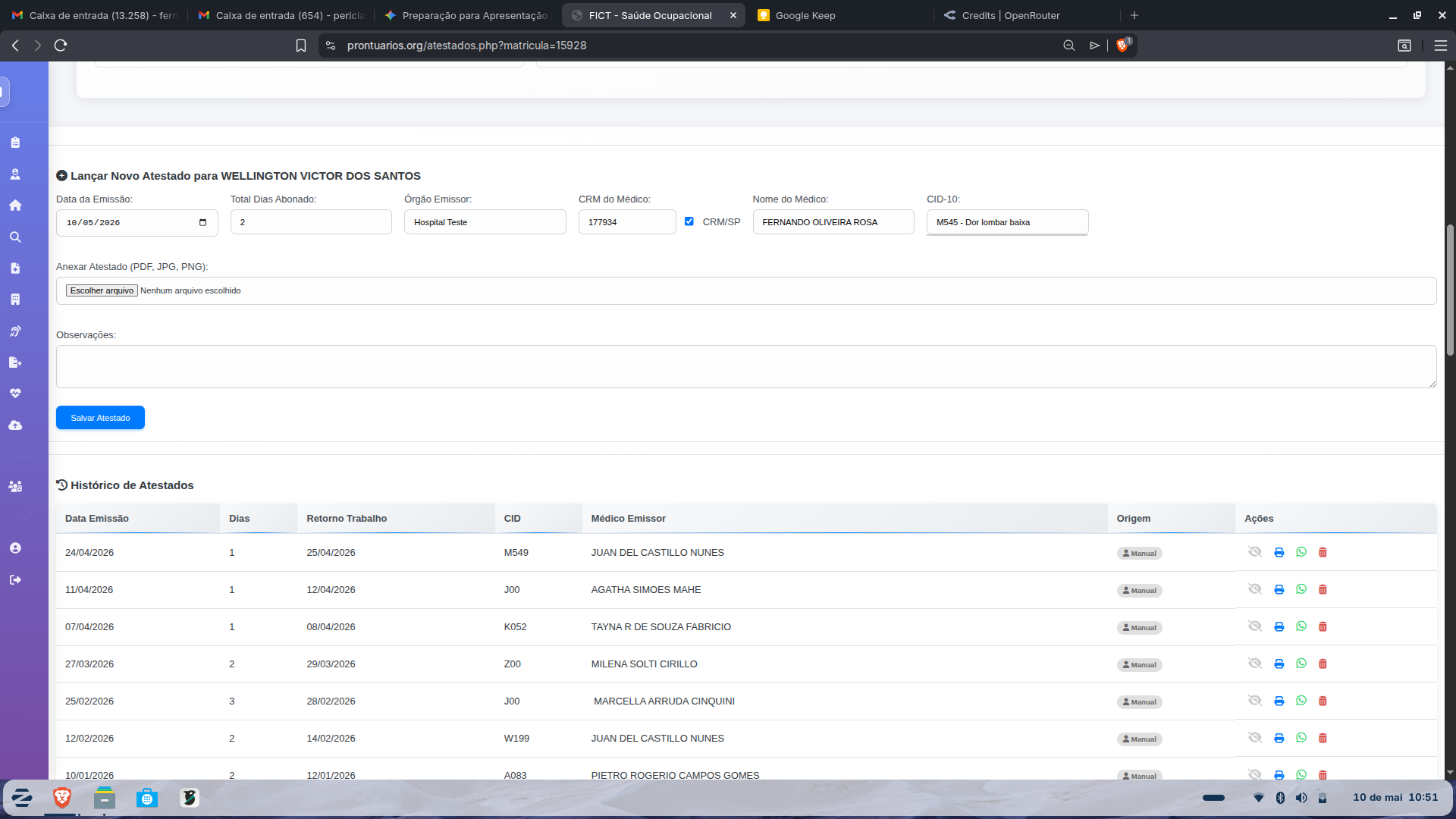
Task: Open the doctor icon in sidebar
Action: 15,174
